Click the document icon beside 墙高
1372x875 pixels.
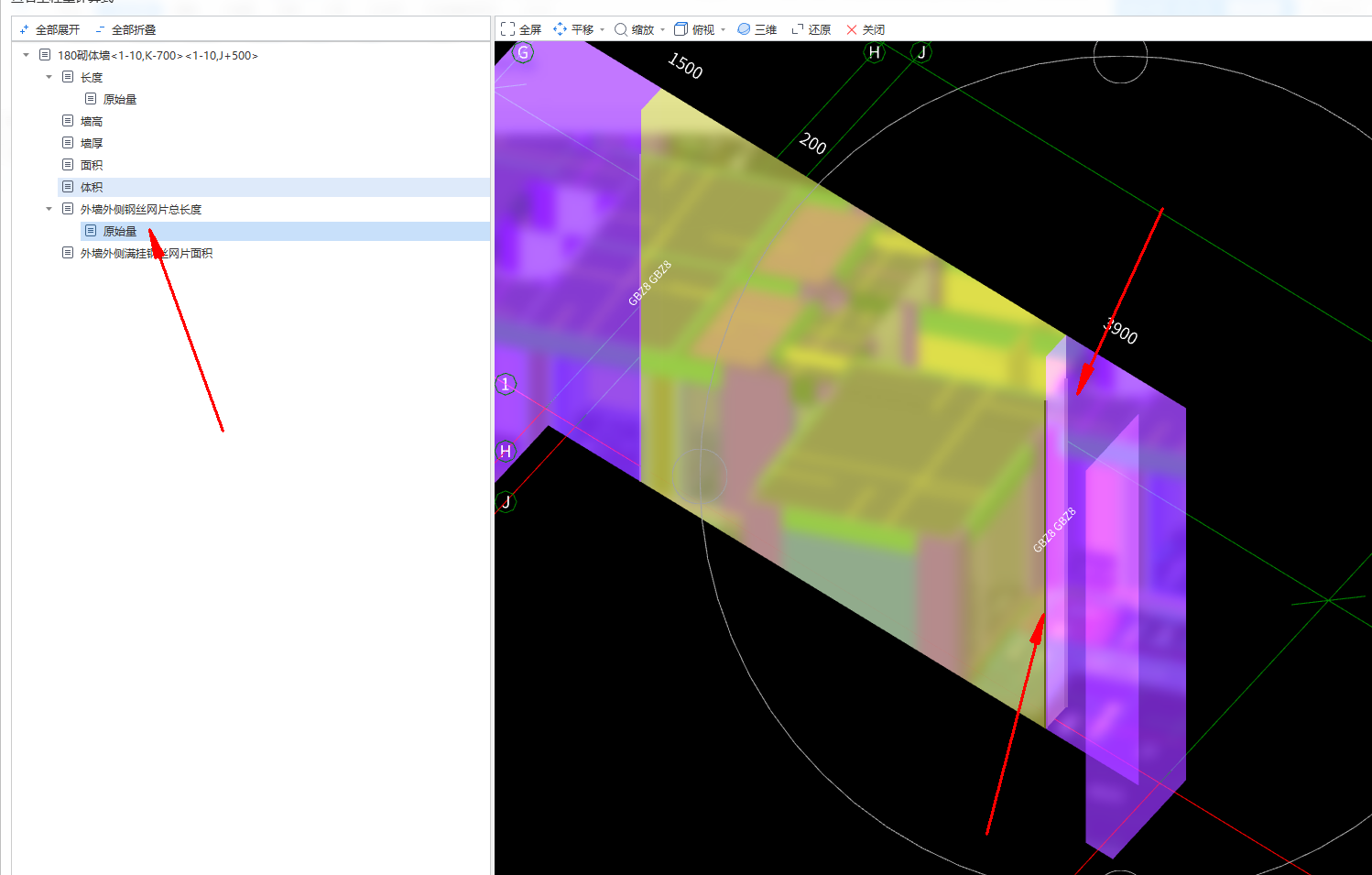68,121
